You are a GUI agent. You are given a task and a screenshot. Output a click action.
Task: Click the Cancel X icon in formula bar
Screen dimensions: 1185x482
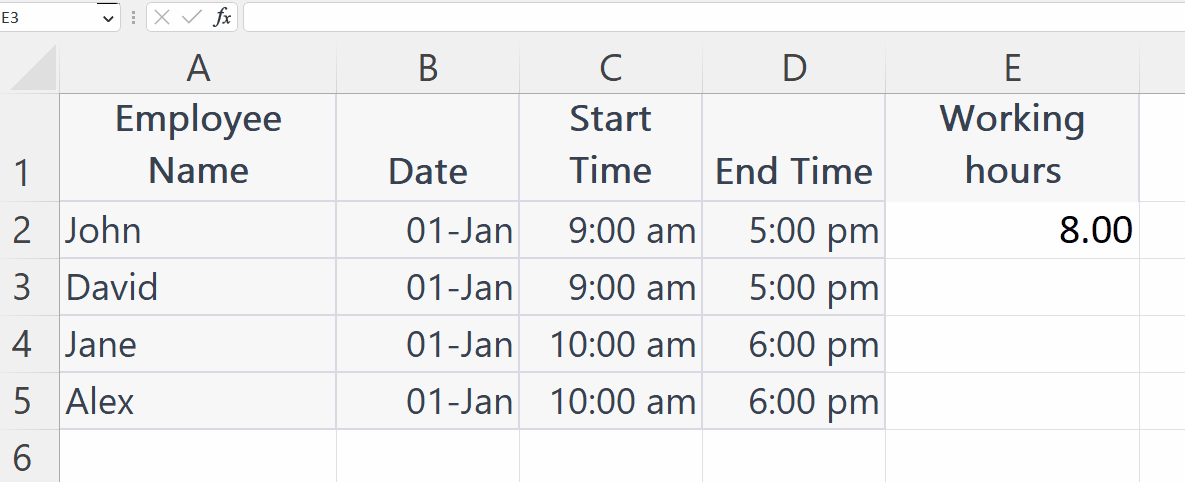(162, 17)
